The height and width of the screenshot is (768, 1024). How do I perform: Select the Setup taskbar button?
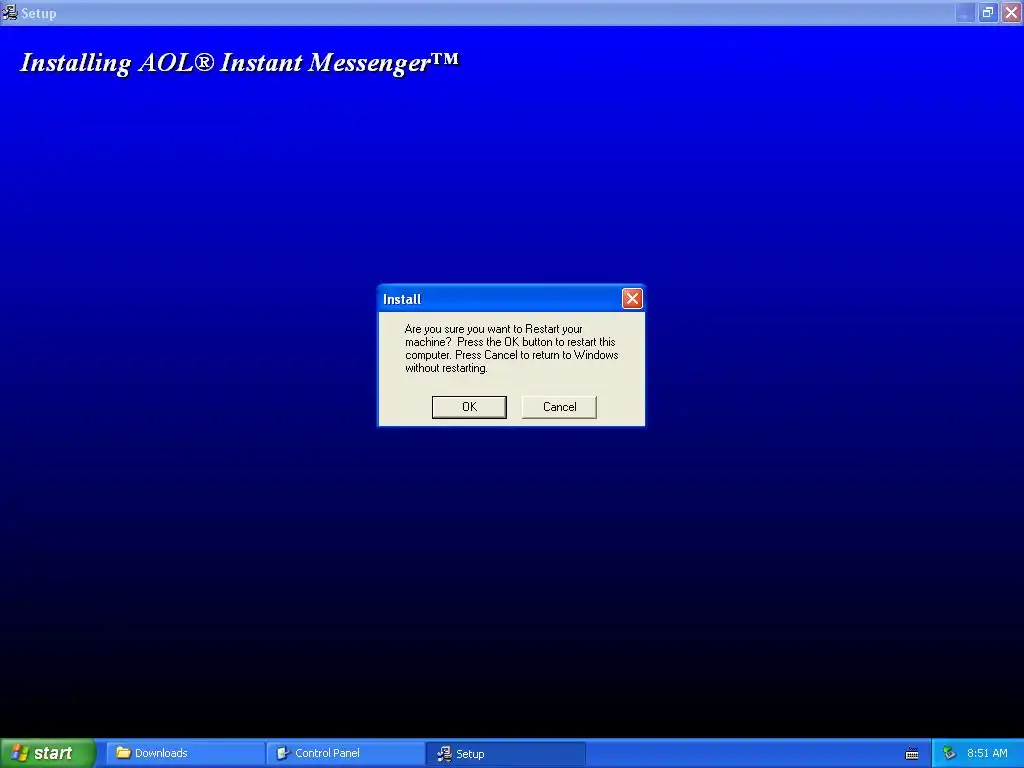506,753
